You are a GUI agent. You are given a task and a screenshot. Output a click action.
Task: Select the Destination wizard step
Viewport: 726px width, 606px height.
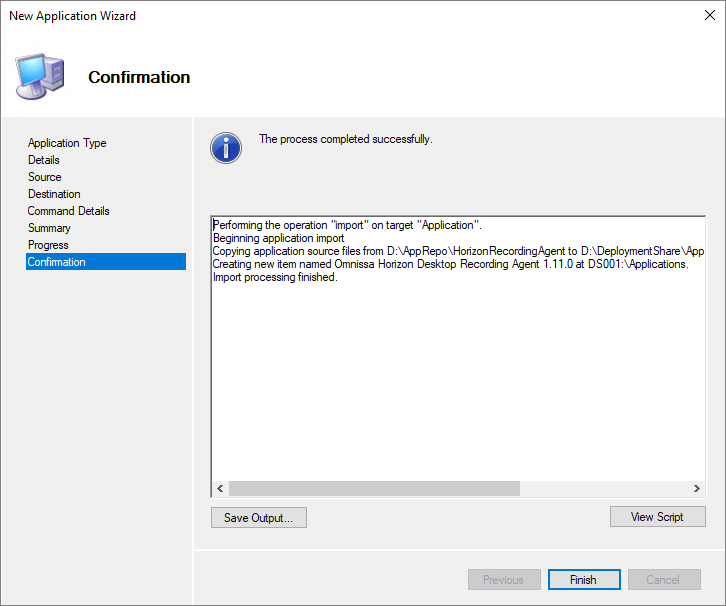(x=54, y=194)
